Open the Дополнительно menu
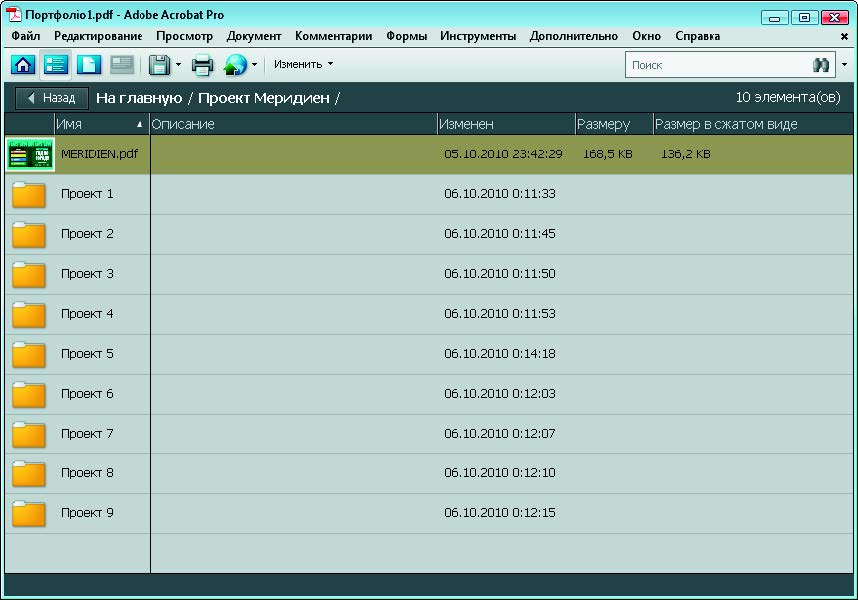 pos(573,36)
